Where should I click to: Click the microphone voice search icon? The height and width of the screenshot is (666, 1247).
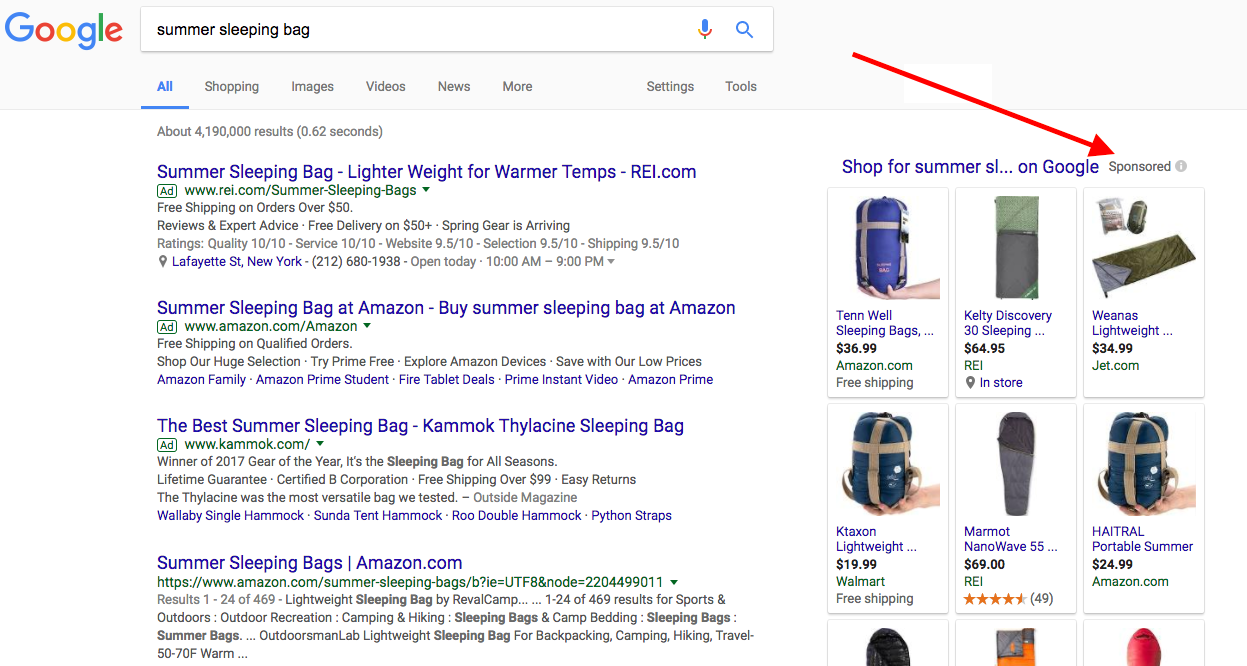(705, 30)
